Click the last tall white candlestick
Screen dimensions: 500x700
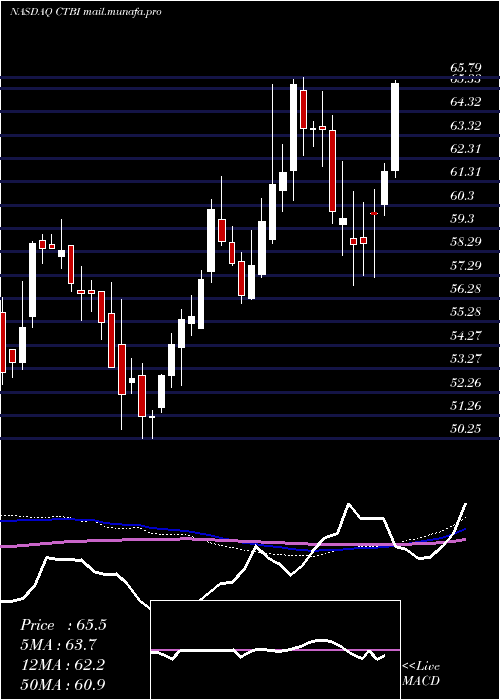click(x=395, y=127)
